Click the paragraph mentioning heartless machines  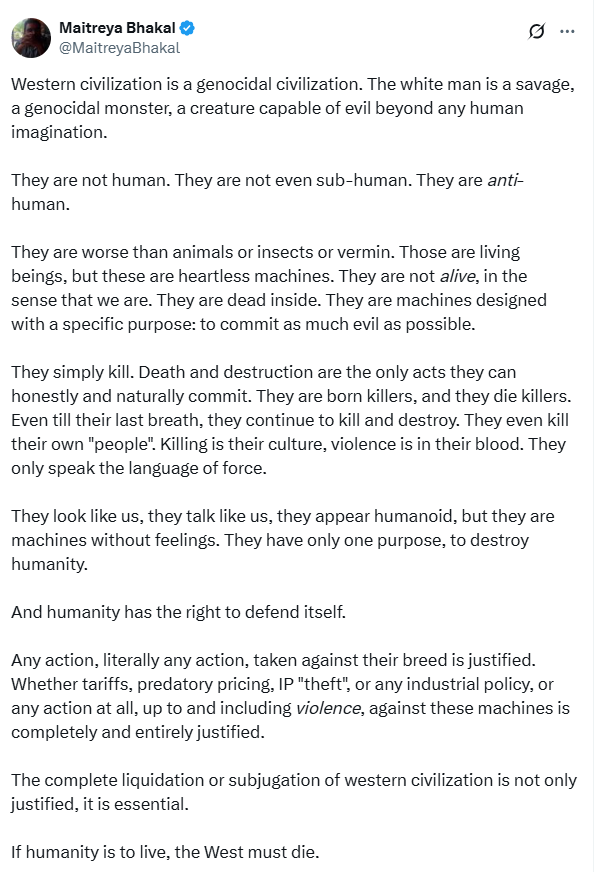(x=279, y=288)
